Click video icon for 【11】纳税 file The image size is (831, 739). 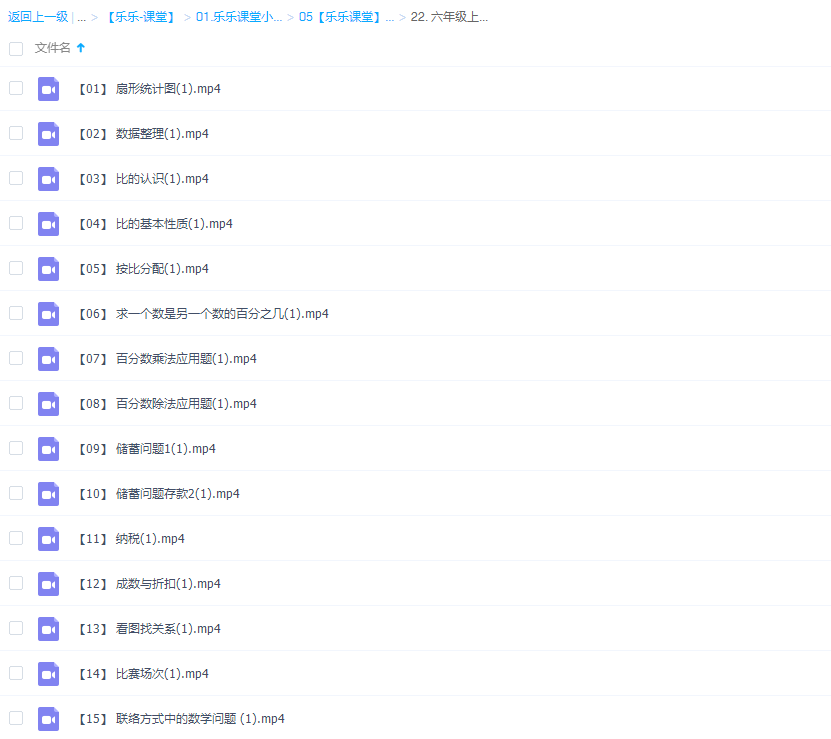tap(48, 539)
